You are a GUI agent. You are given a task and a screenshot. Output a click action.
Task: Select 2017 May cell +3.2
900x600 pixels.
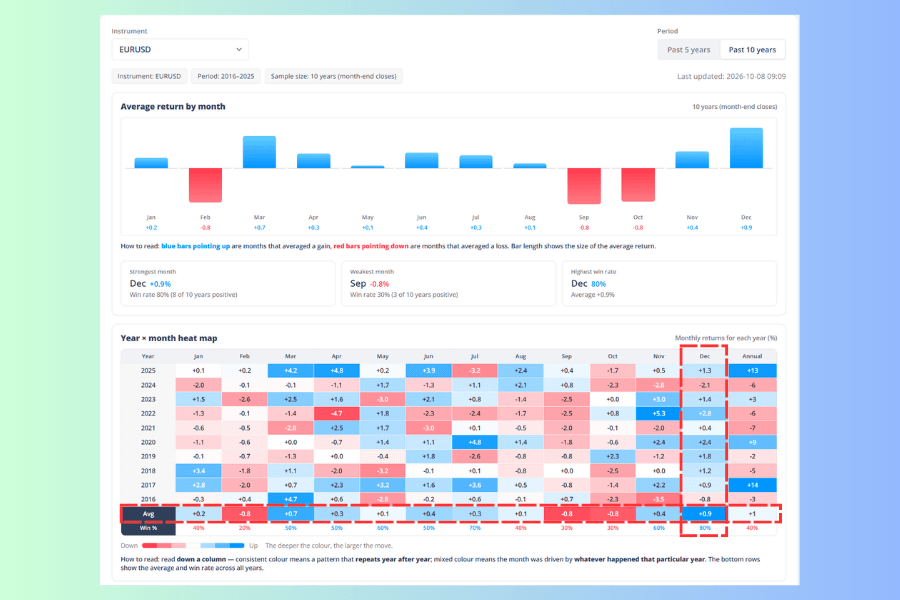[x=383, y=485]
